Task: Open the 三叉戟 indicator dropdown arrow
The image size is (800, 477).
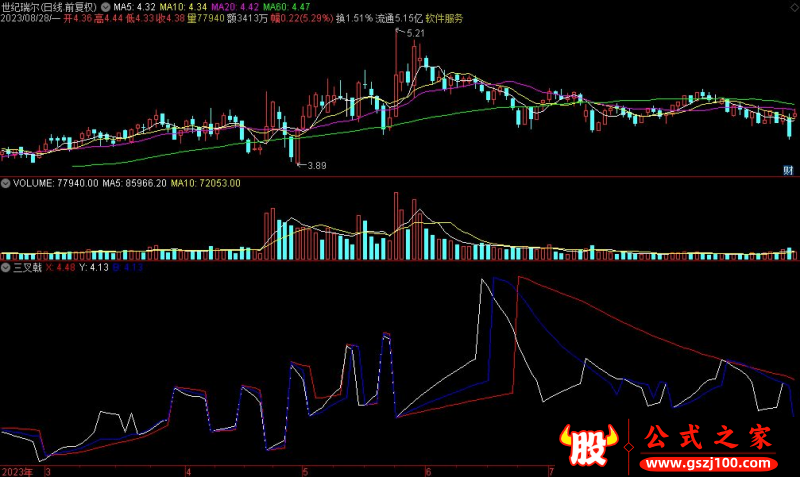Action: point(6,267)
